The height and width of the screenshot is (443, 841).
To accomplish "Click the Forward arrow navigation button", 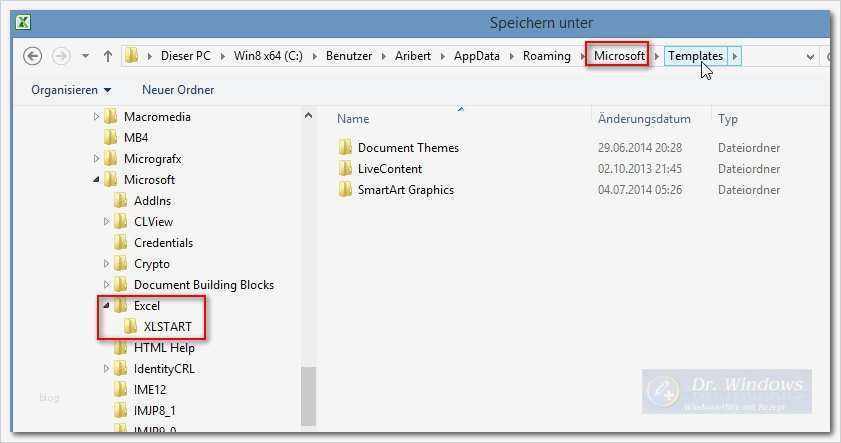I will tap(61, 56).
